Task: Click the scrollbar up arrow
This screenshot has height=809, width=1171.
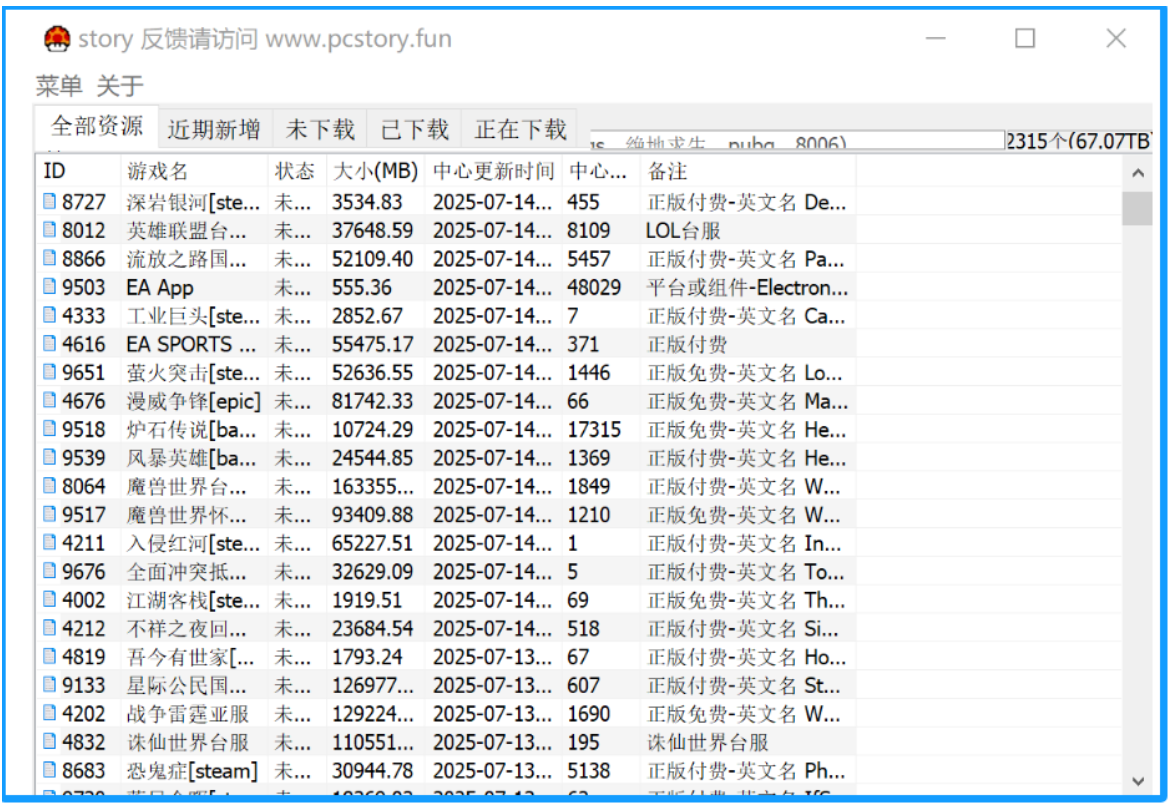Action: 1137,173
